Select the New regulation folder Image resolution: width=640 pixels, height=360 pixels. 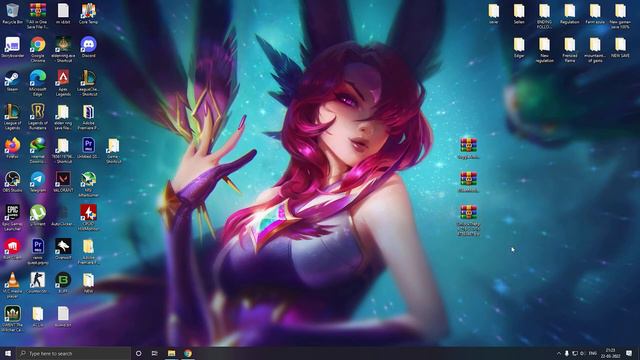(x=544, y=49)
